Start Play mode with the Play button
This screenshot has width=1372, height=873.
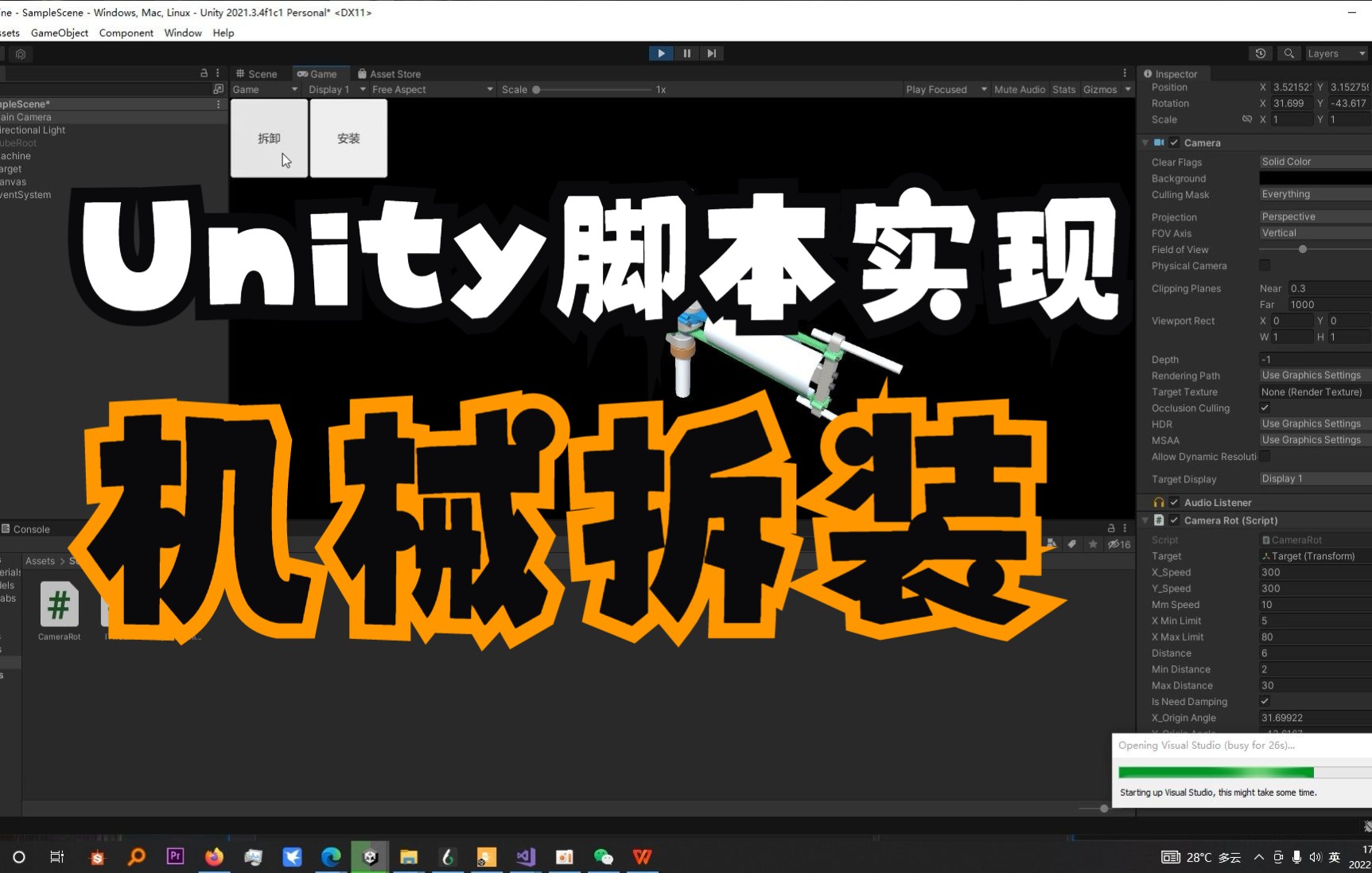pos(661,53)
